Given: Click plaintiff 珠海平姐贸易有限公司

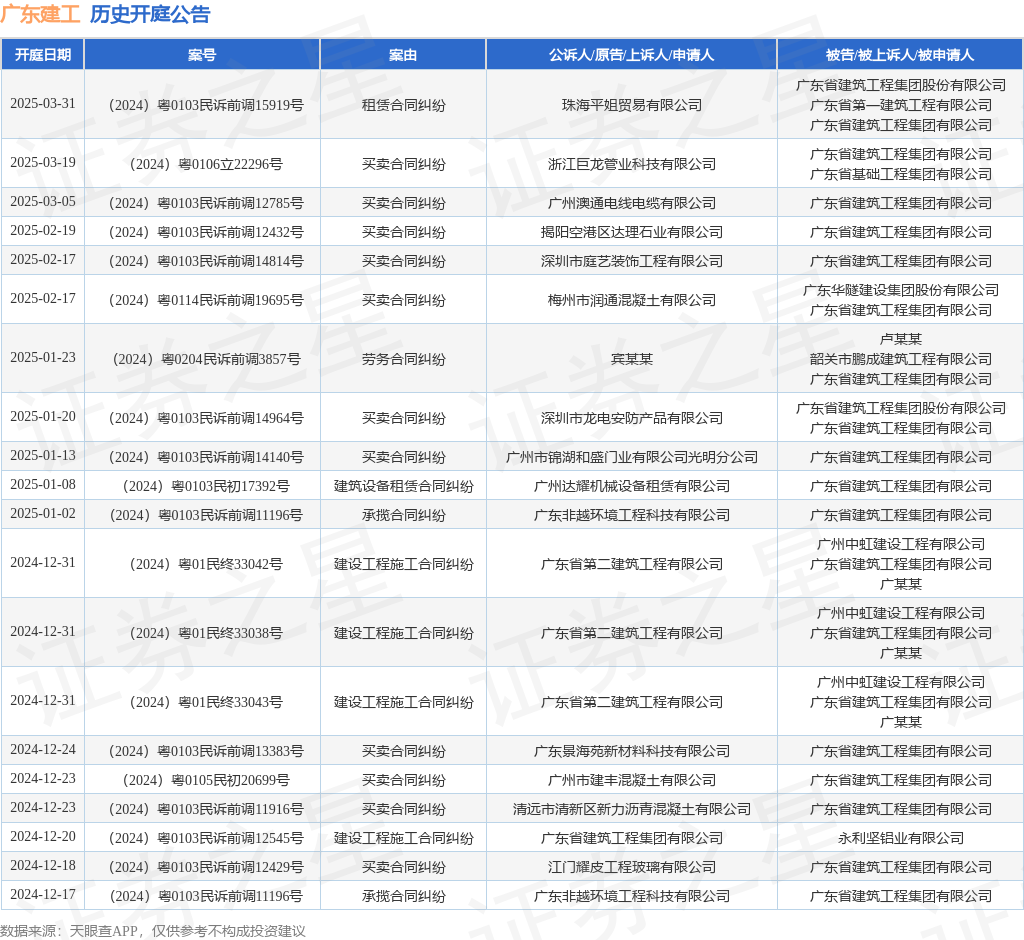Looking at the screenshot, I should [x=632, y=105].
